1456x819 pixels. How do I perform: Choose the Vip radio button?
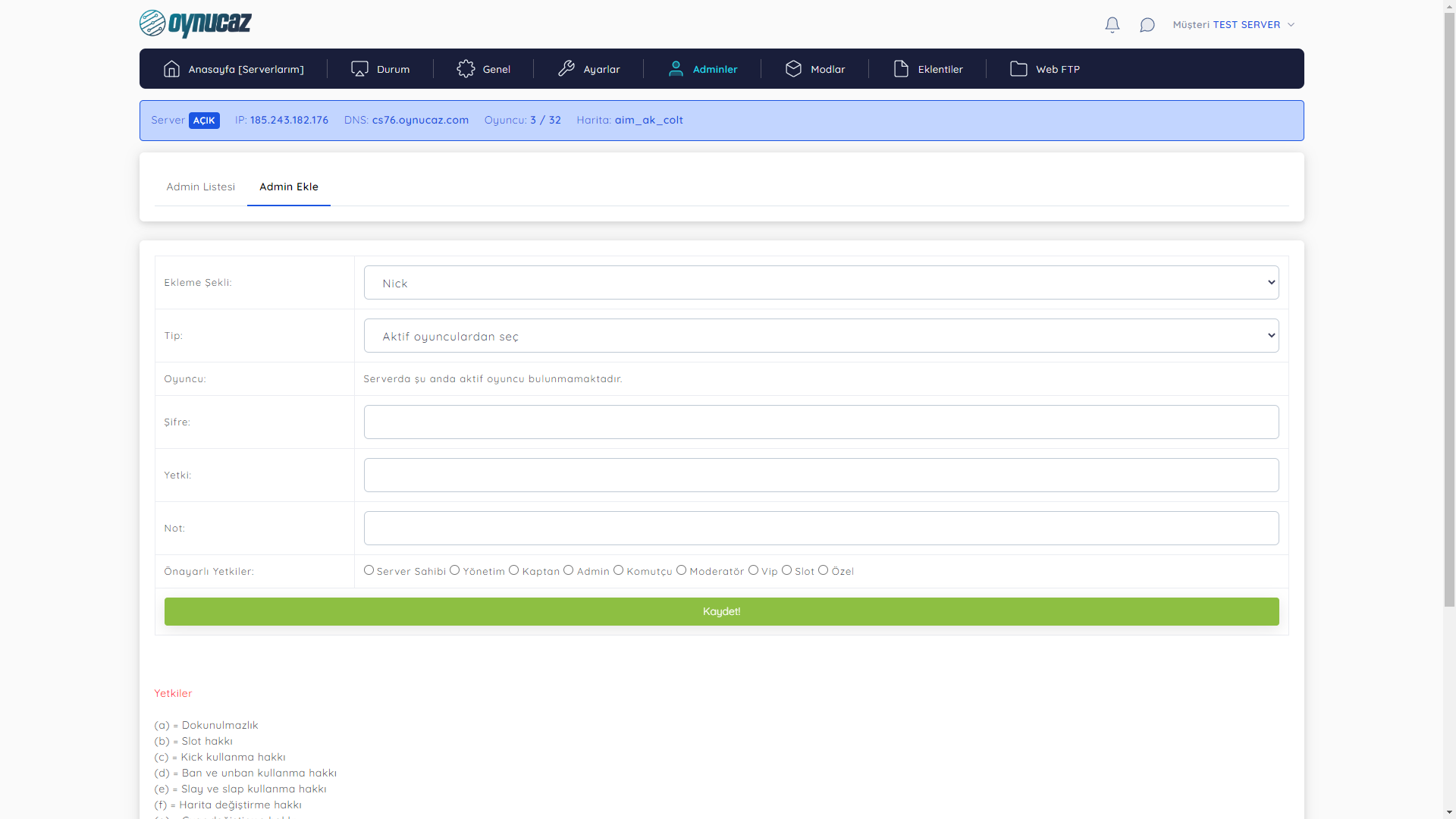click(753, 570)
